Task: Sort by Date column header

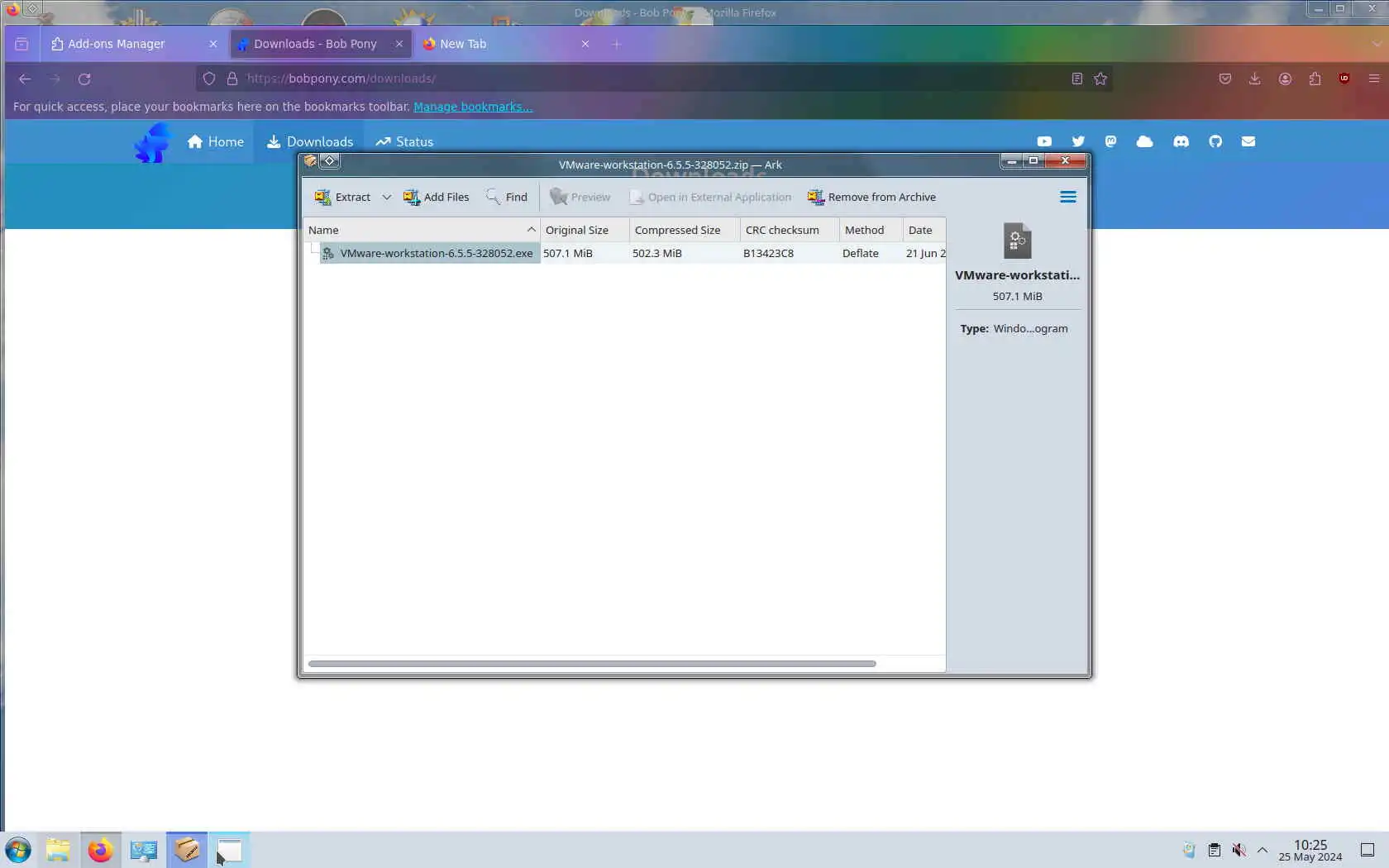Action: click(924, 230)
